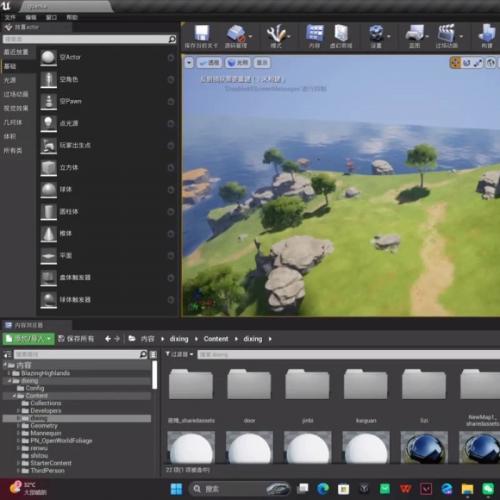Toggle the world coordinate globe icon
Viewport: 500px width, 500px height.
[490, 62]
